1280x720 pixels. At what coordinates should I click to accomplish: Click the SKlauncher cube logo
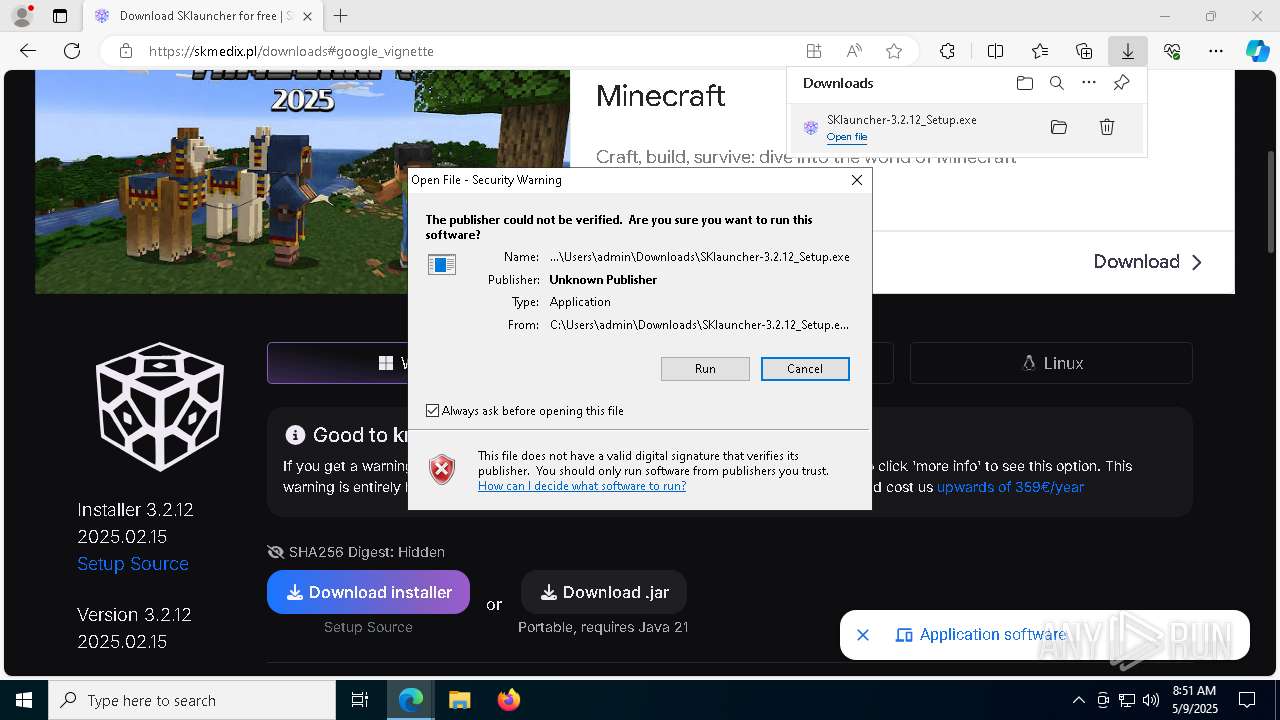(x=160, y=407)
